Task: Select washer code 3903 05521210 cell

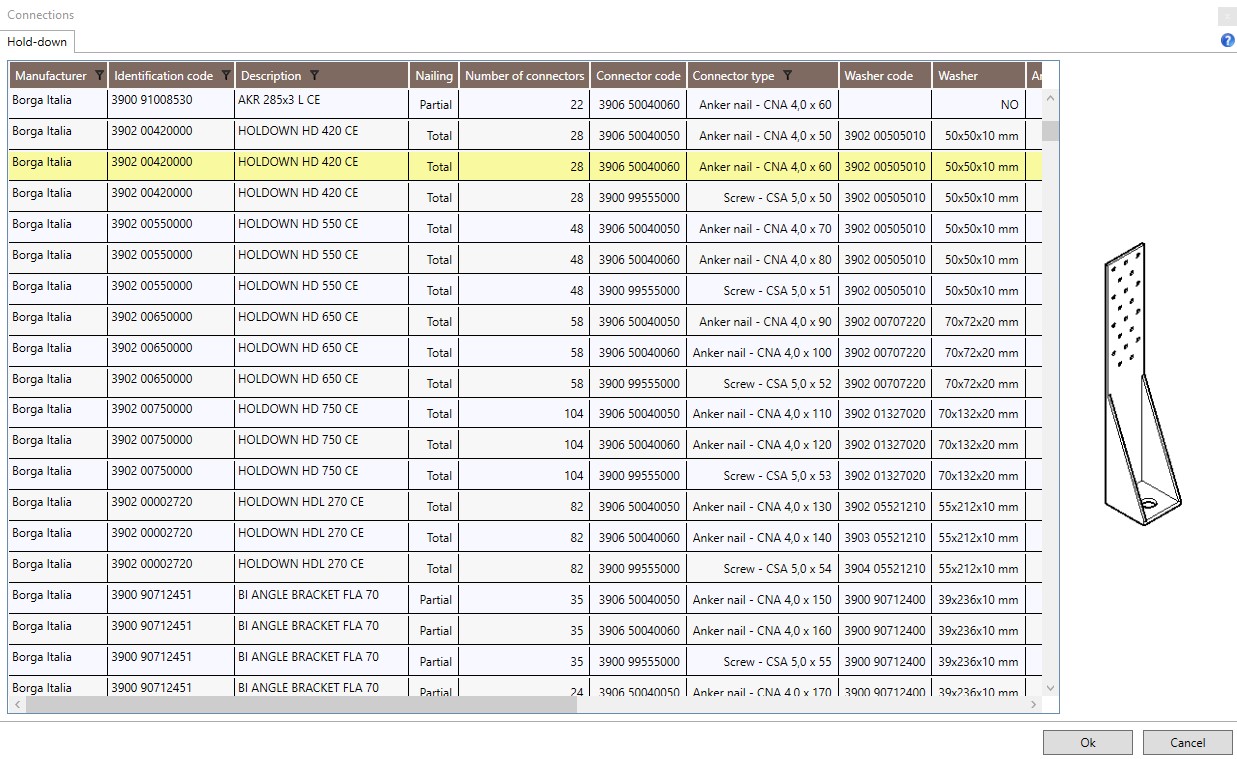Action: 885,537
